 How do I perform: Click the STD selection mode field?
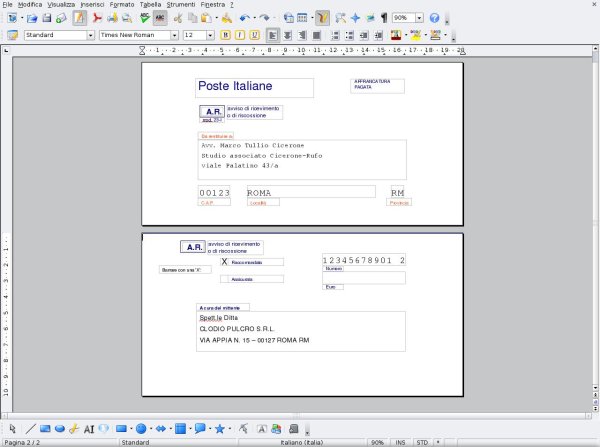(x=422, y=442)
